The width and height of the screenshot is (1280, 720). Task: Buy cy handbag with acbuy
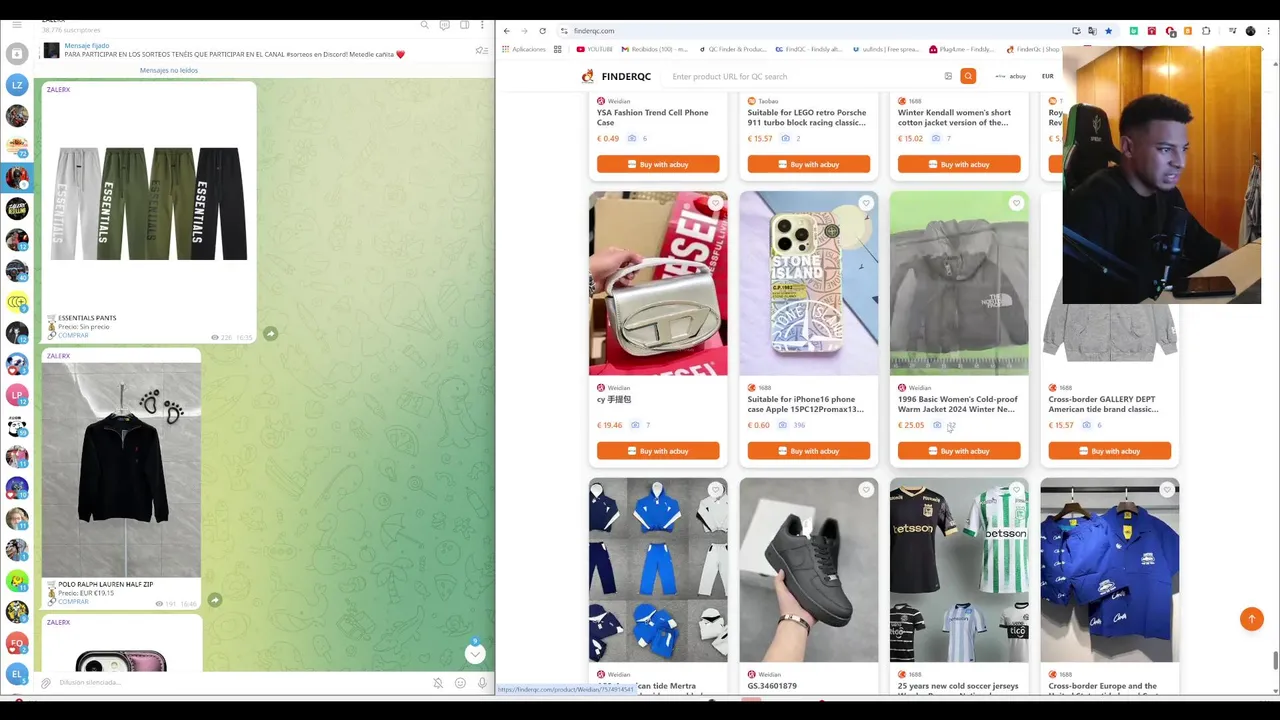click(x=658, y=451)
